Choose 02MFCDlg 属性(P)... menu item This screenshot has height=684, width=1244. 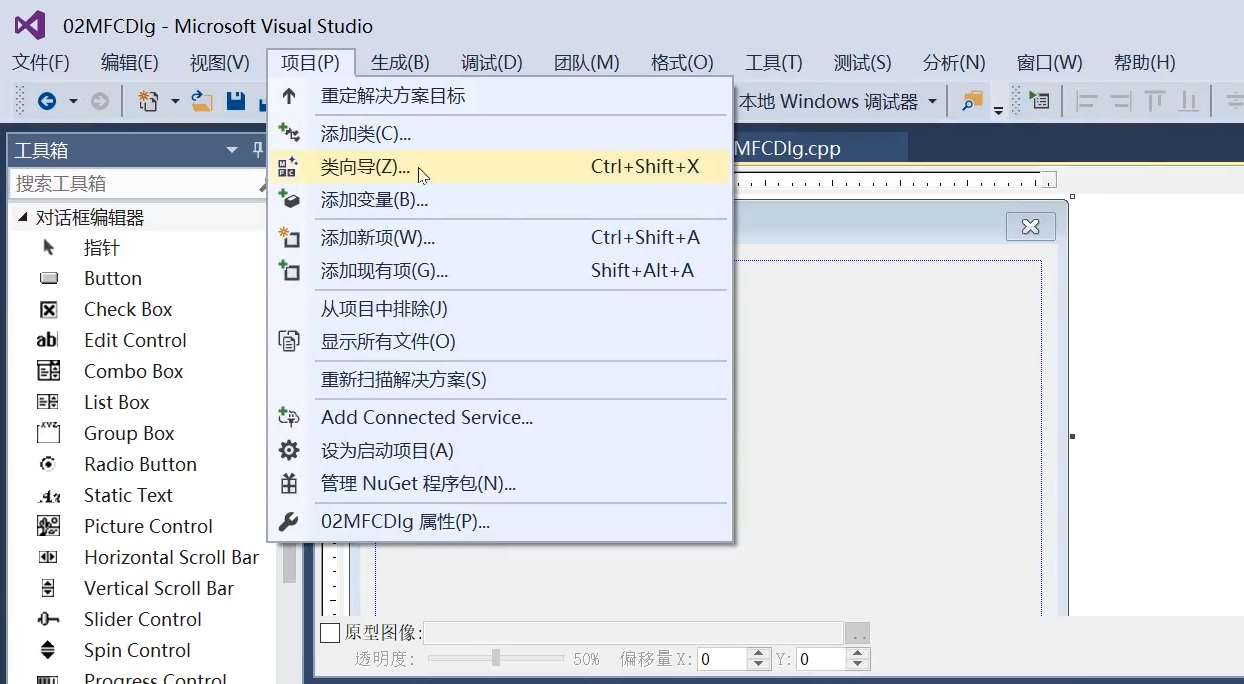500,521
